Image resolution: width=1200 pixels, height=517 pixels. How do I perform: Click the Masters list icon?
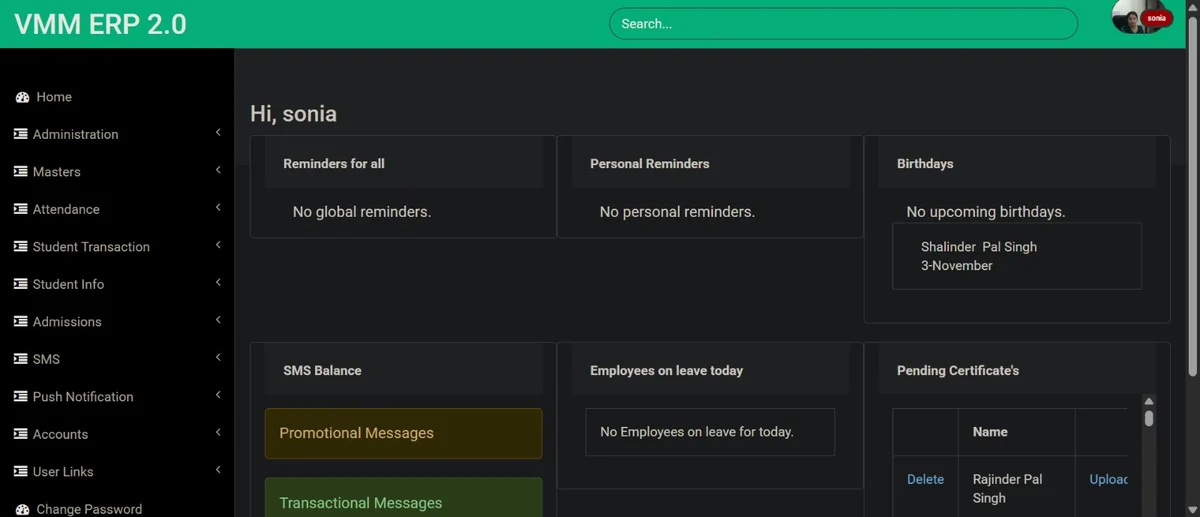[20, 172]
